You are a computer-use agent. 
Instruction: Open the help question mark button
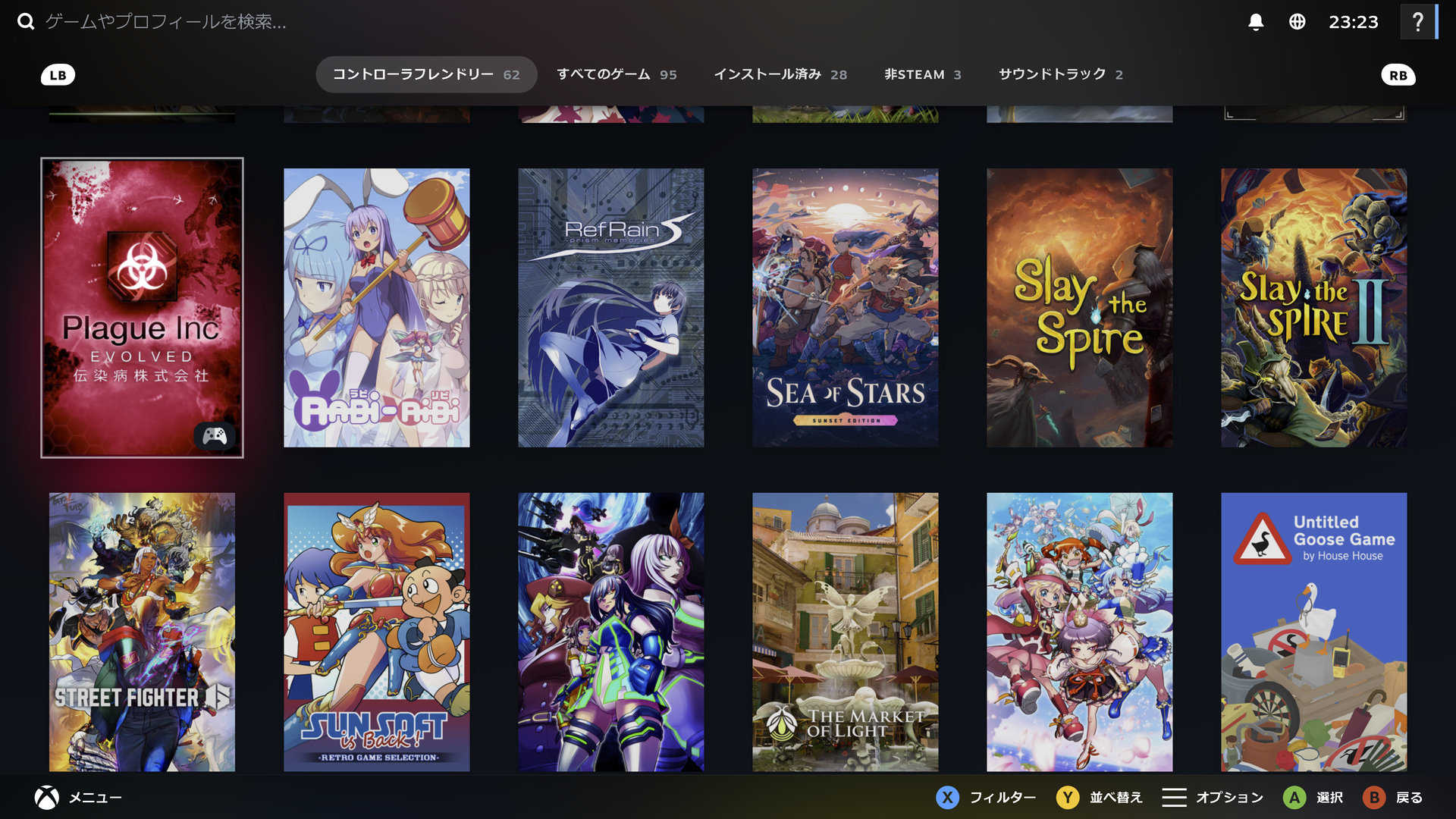[1417, 22]
